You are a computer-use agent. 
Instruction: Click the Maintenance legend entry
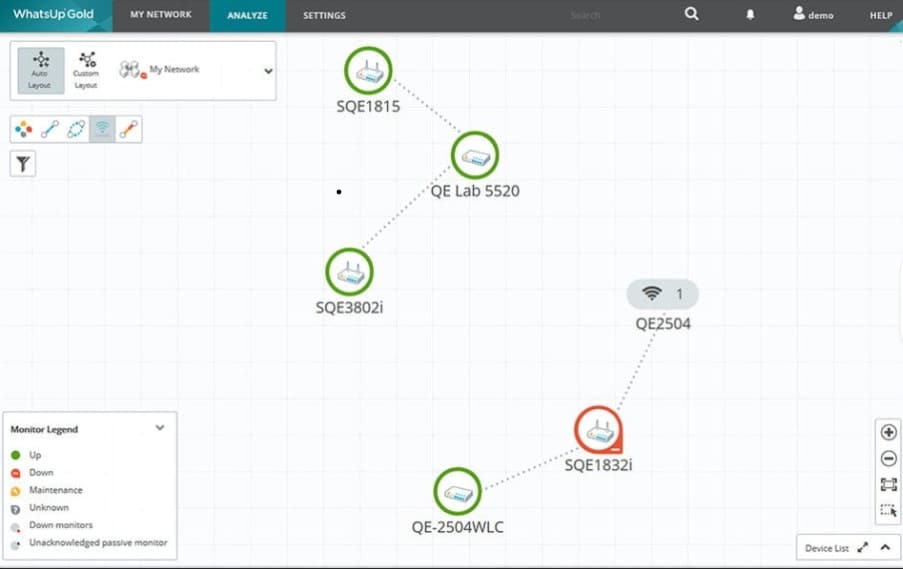click(x=47, y=490)
